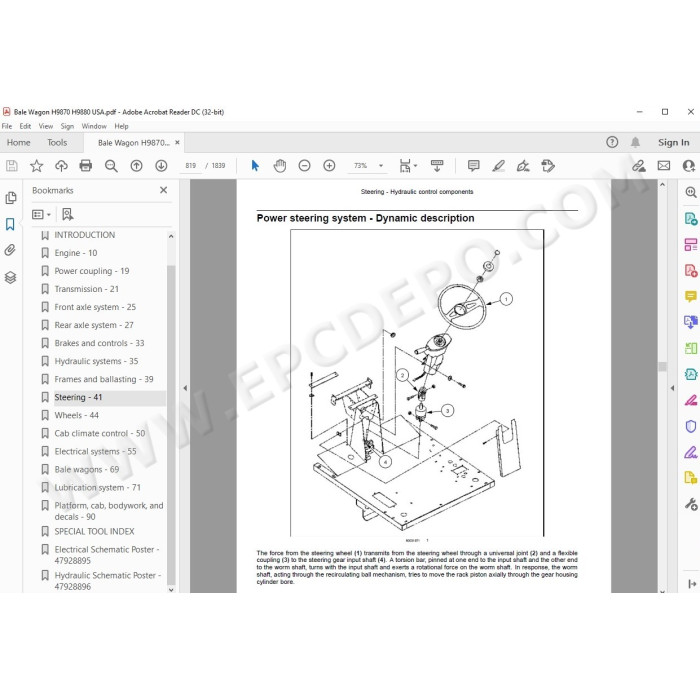Click the document vertical scrollbar thumb
Image resolution: width=700 pixels, height=700 pixels.
[x=662, y=367]
